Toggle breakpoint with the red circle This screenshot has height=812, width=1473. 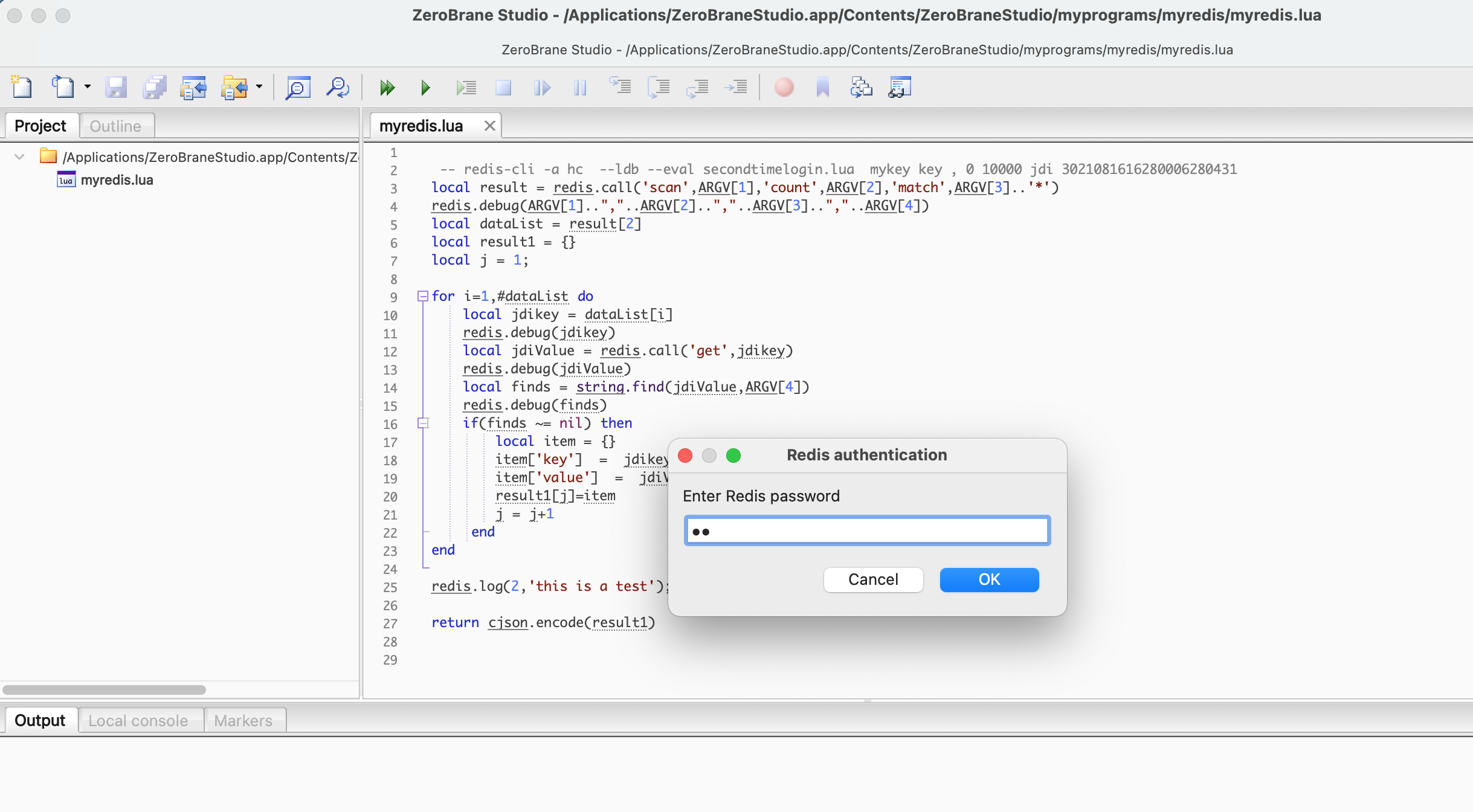point(784,88)
